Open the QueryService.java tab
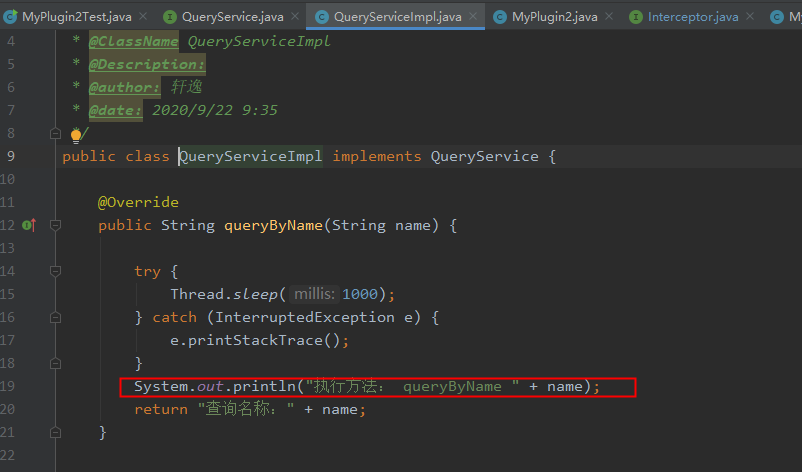 click(x=233, y=17)
